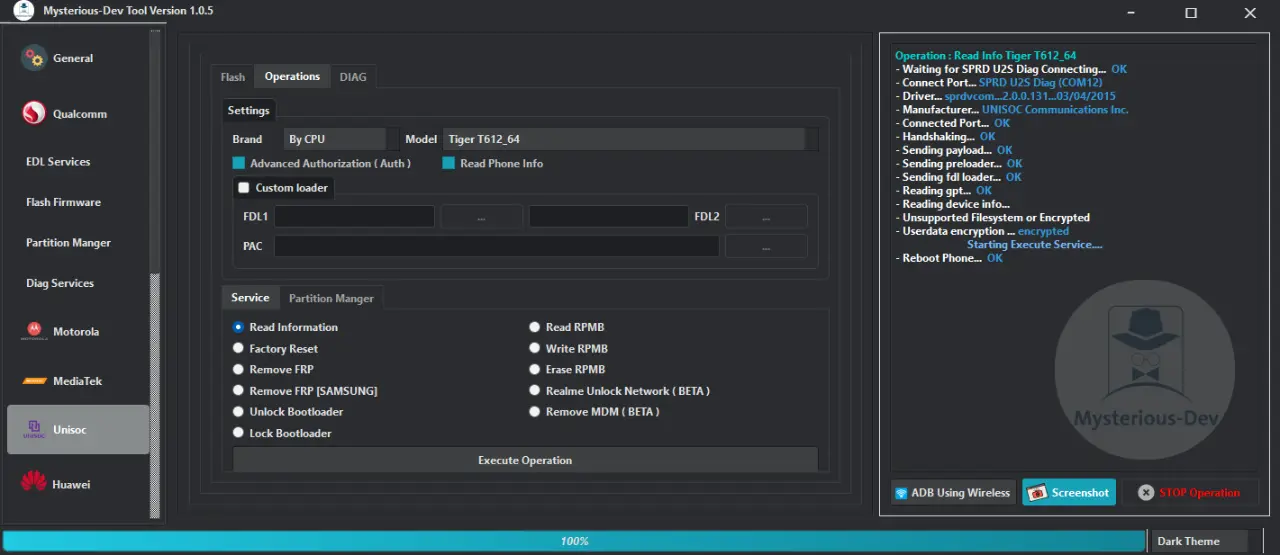Click ADB Using Wireless button
This screenshot has width=1280, height=555.
(952, 493)
